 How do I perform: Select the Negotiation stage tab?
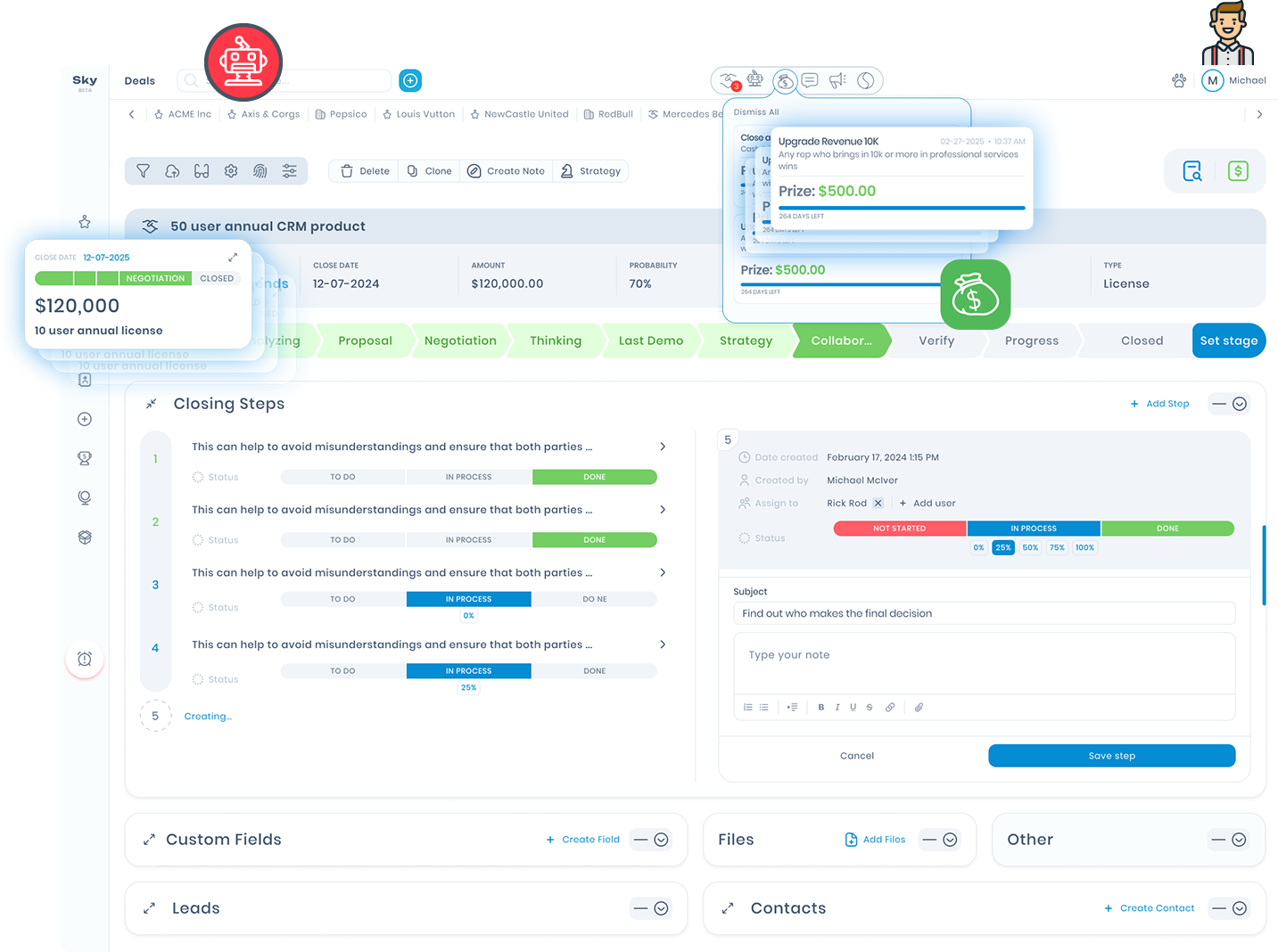coord(460,341)
